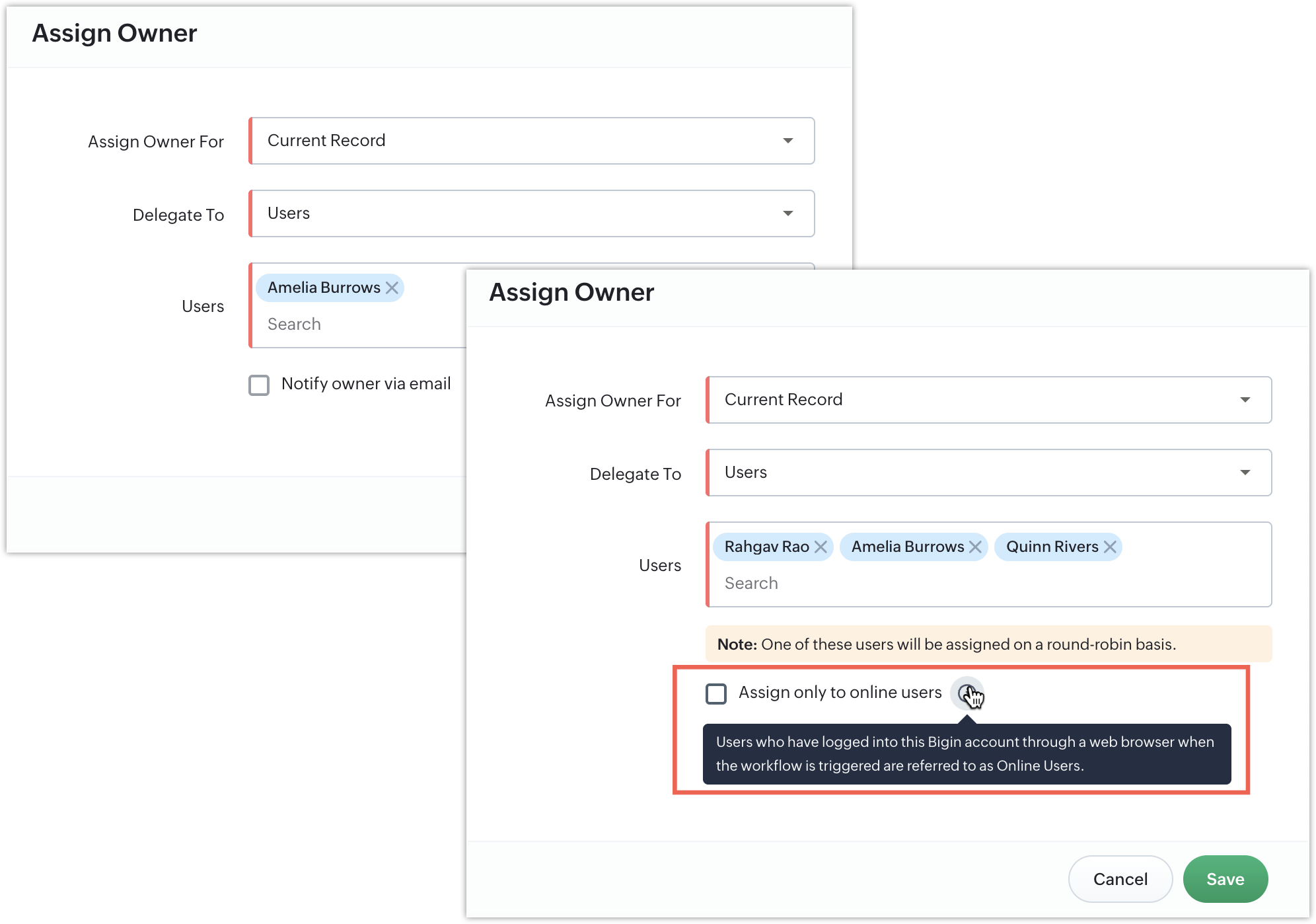The width and height of the screenshot is (1316, 924).
Task: Remove Quinn Rivers user chip
Action: (x=1110, y=547)
